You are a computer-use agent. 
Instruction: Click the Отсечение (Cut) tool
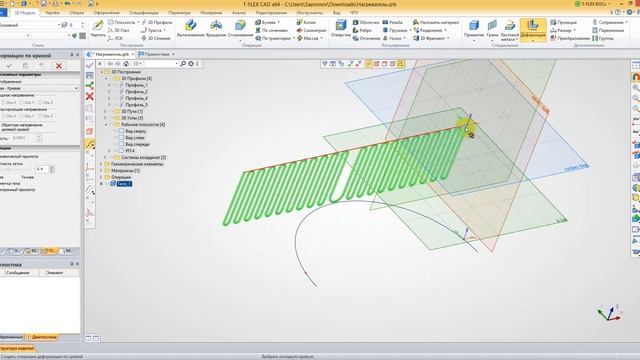[x=366, y=38]
